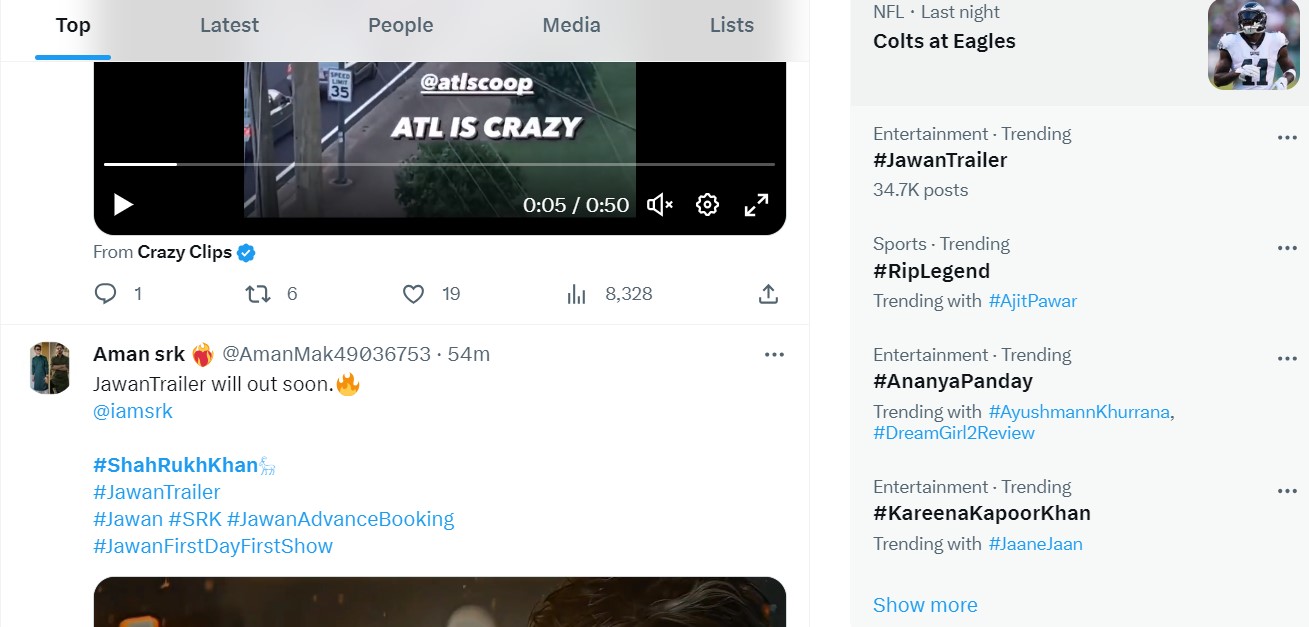
Task: Switch to the People tab
Action: (x=400, y=25)
